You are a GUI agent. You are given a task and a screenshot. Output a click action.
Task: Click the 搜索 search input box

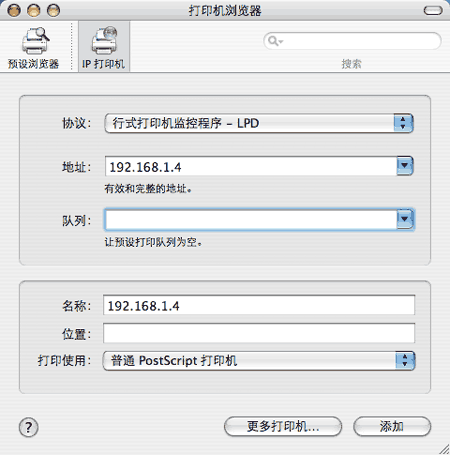tap(352, 41)
